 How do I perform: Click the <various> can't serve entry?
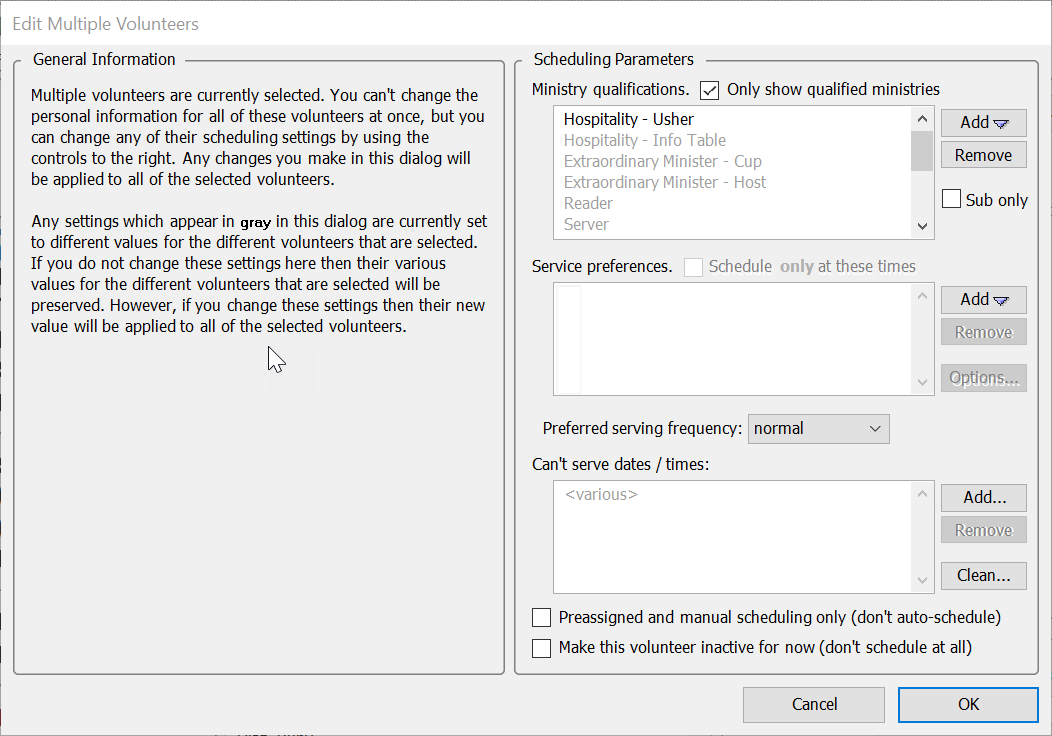601,495
